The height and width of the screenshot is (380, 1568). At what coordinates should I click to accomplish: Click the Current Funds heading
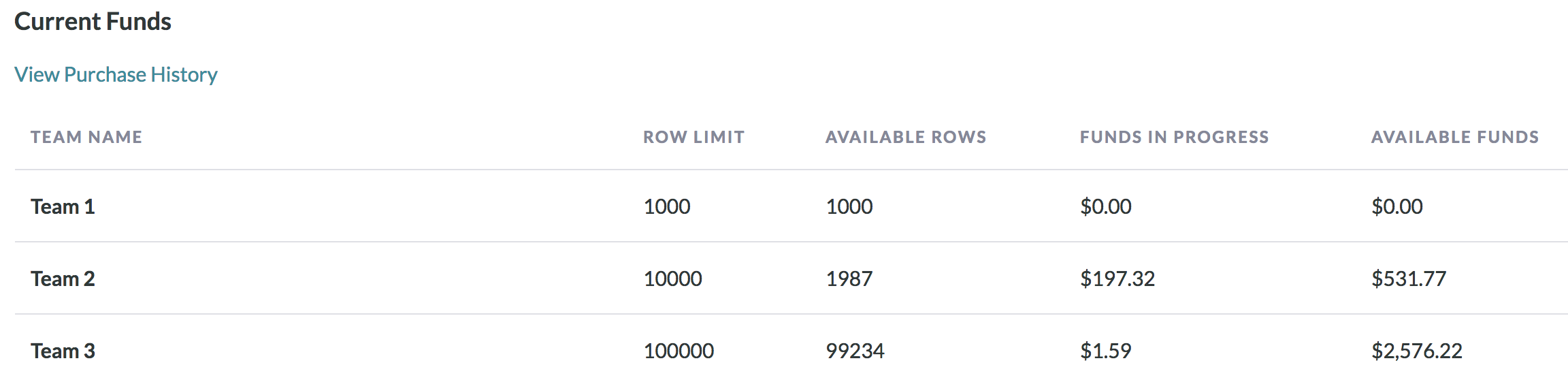(x=93, y=21)
